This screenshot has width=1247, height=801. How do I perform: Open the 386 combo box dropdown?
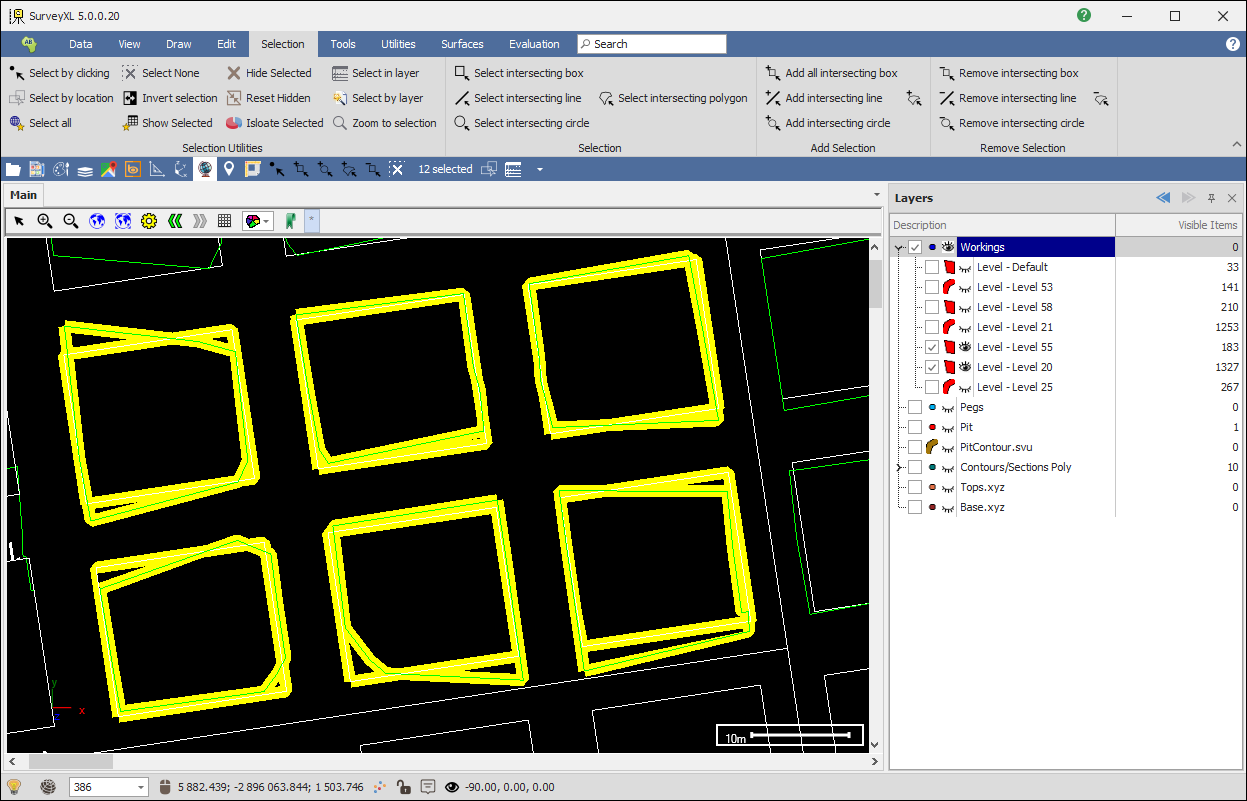coord(139,787)
